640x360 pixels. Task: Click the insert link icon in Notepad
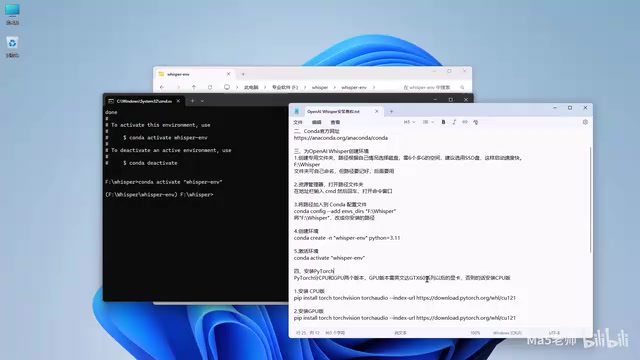pyautogui.click(x=464, y=122)
